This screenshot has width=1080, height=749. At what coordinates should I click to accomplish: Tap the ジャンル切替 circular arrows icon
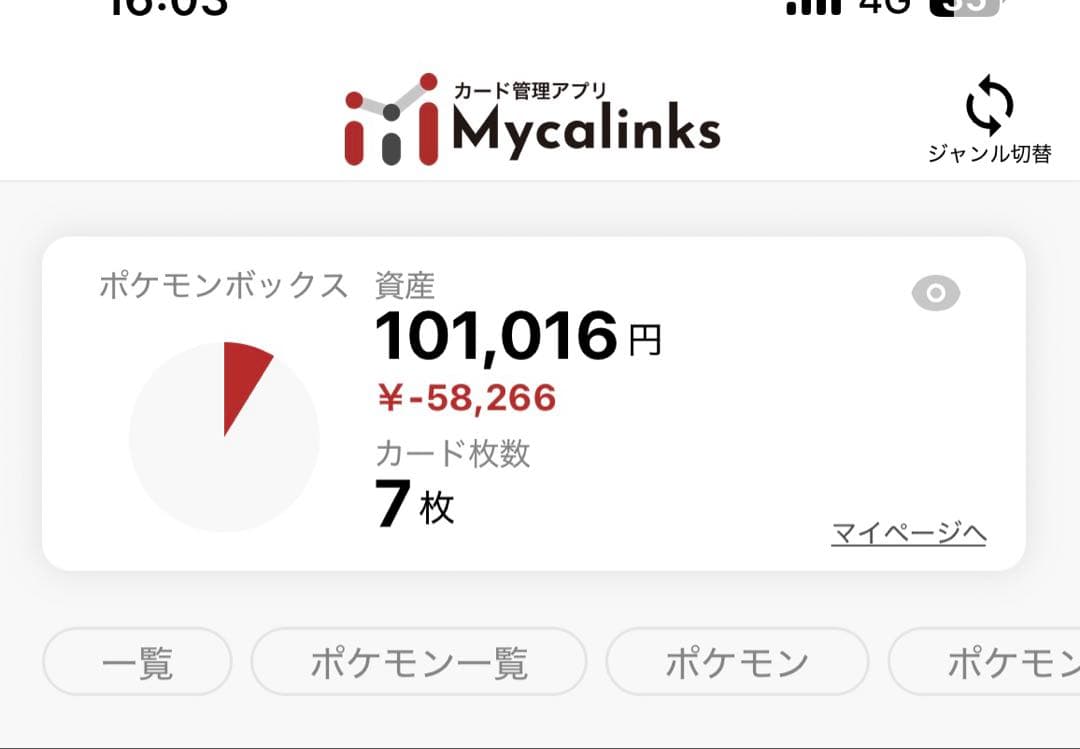989,106
